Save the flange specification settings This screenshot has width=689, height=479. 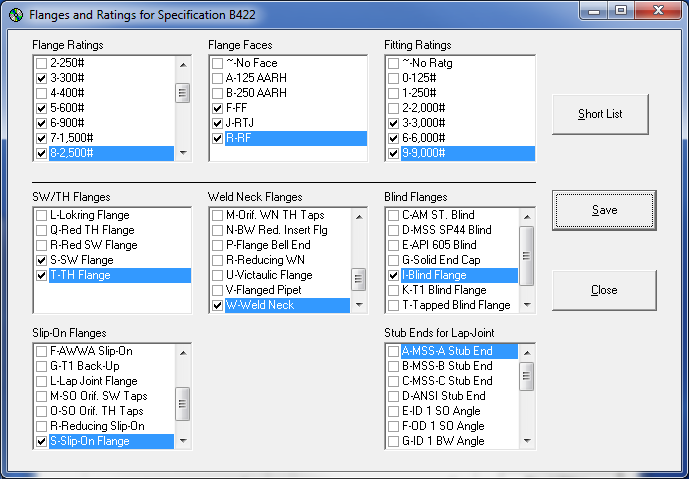(x=604, y=210)
